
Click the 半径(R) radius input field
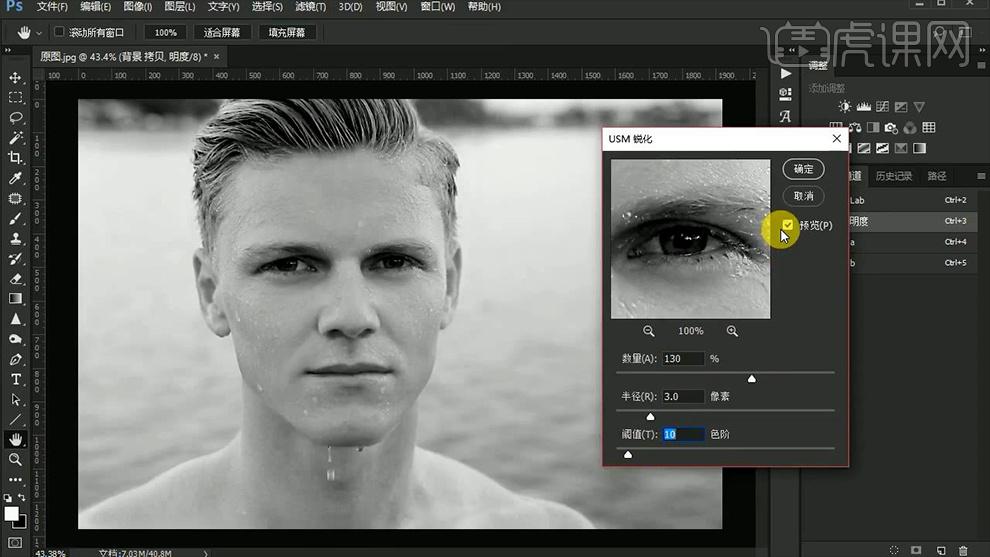pyautogui.click(x=682, y=397)
